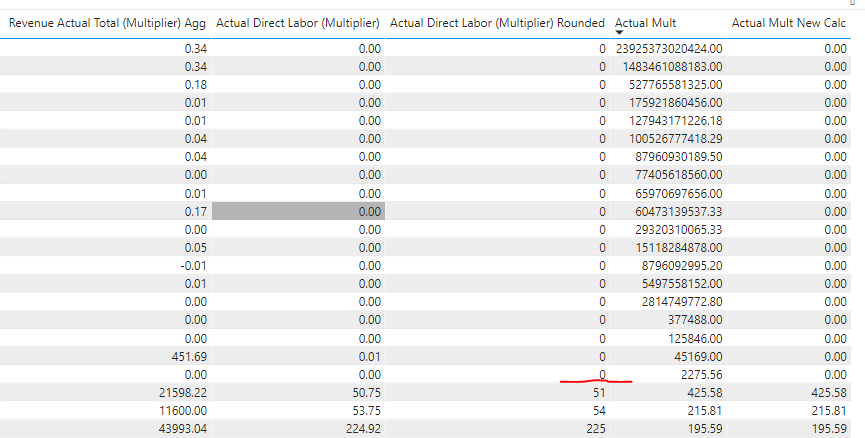Select the value 23925373020424.00

(669, 49)
